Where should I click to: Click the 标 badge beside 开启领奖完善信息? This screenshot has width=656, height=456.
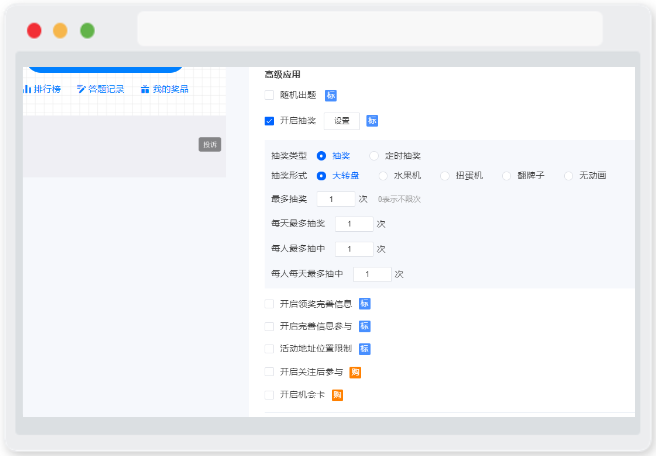click(x=364, y=304)
